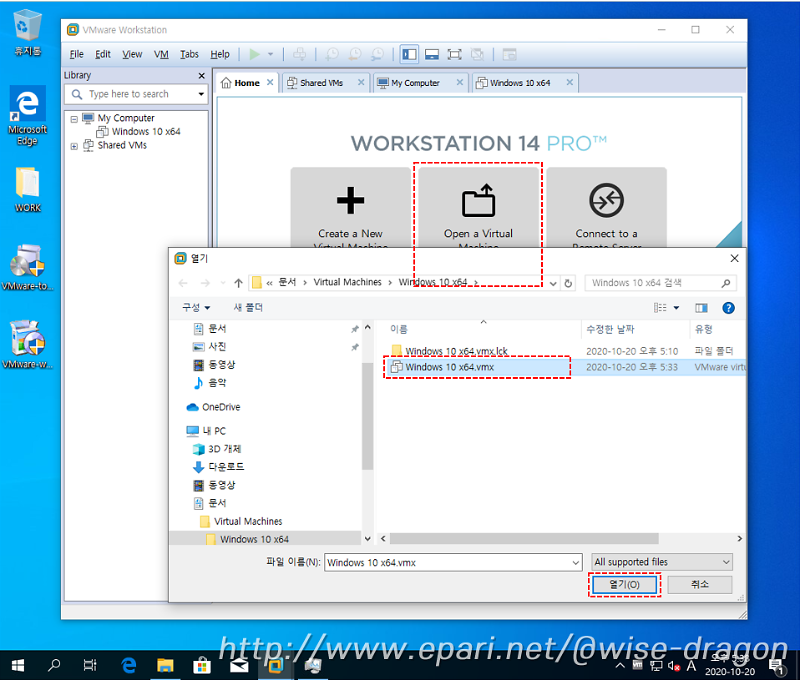Open the File menu in VMware Workstation
Viewport: 800px width, 680px height.
[77, 54]
